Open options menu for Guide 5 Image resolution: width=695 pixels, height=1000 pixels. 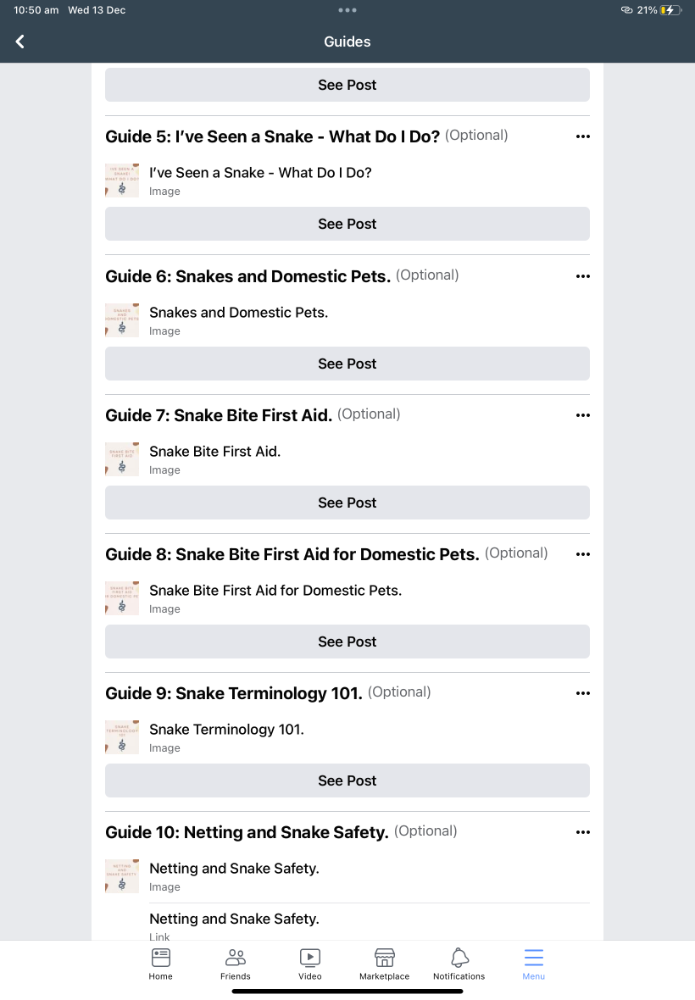point(583,136)
